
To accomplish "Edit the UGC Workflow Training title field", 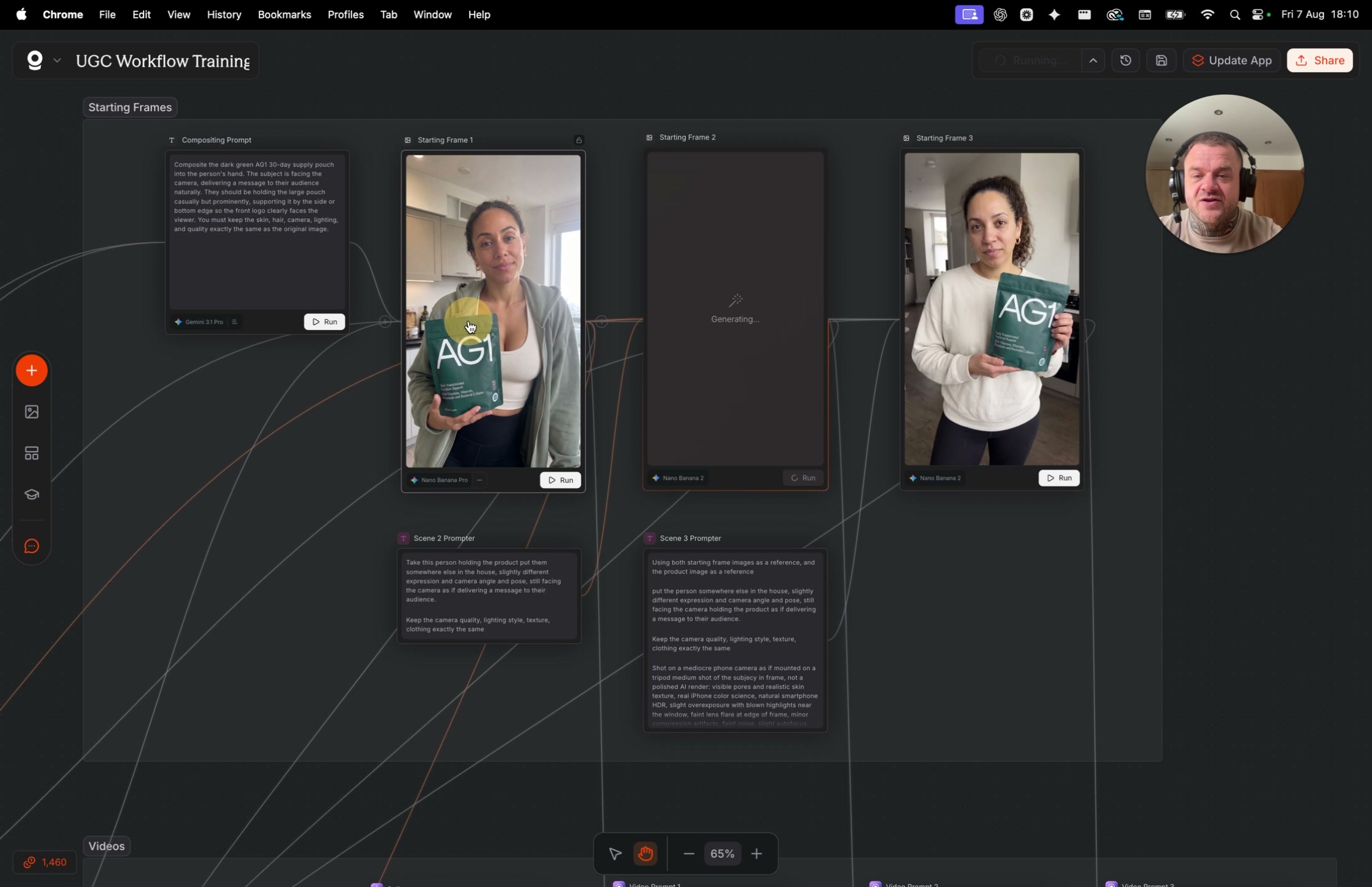I will (163, 61).
